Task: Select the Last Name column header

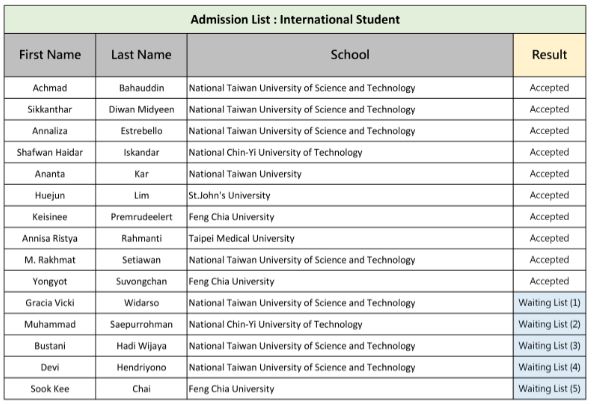Action: click(x=141, y=55)
